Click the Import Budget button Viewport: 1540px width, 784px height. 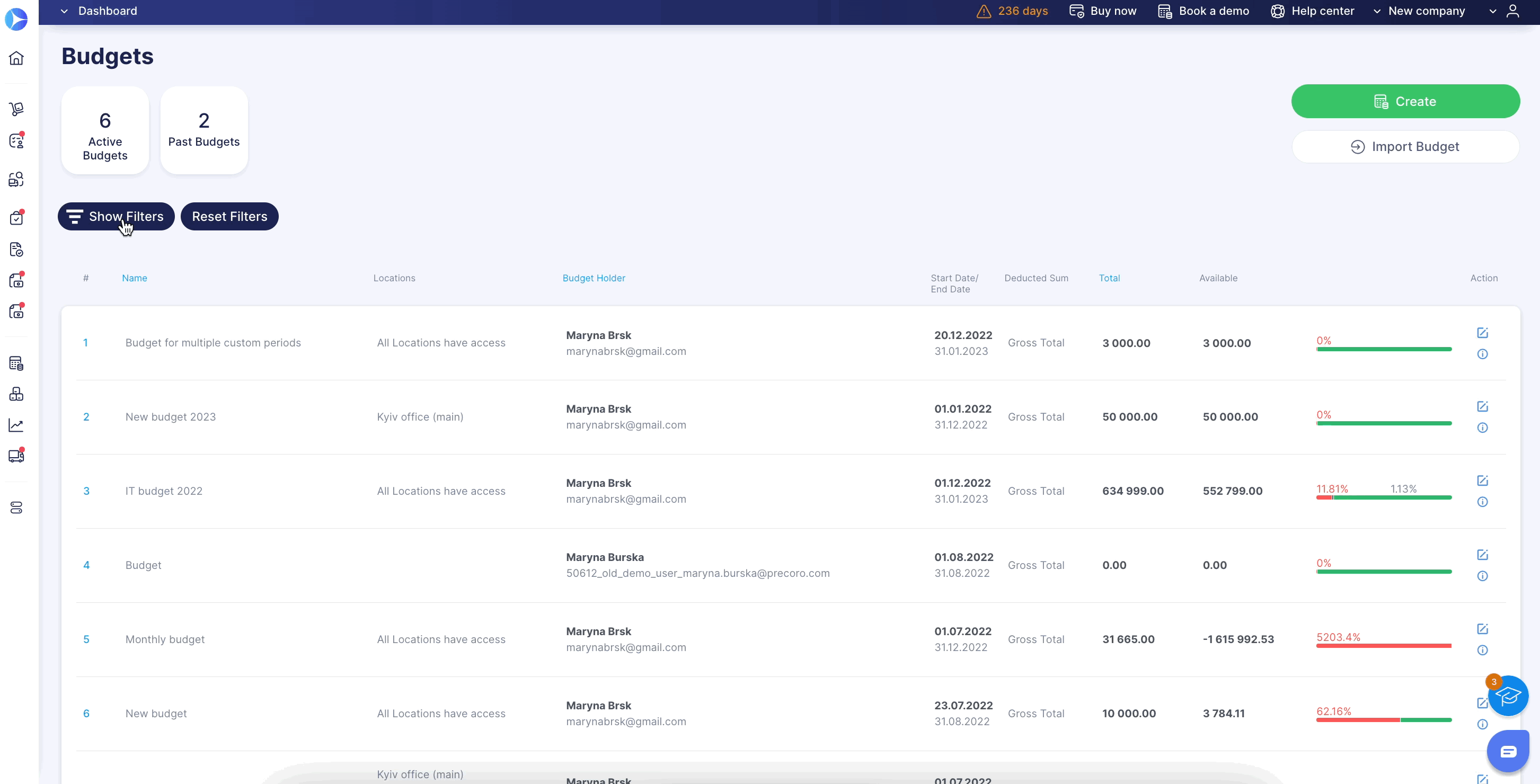click(x=1405, y=146)
